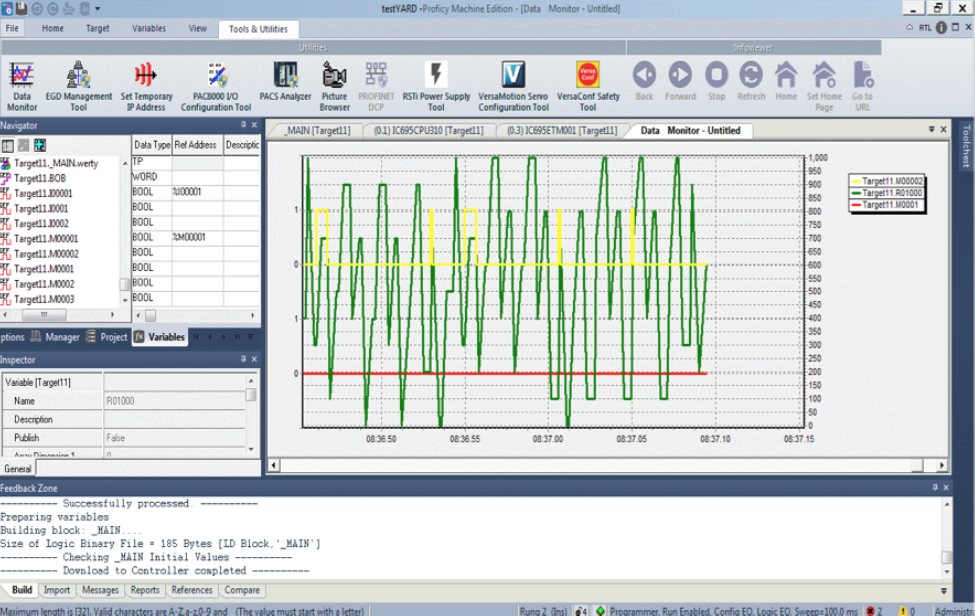Viewport: 975px width, 616px height.
Task: Select Target11._MAIN.werty in the variable list
Action: (56, 163)
